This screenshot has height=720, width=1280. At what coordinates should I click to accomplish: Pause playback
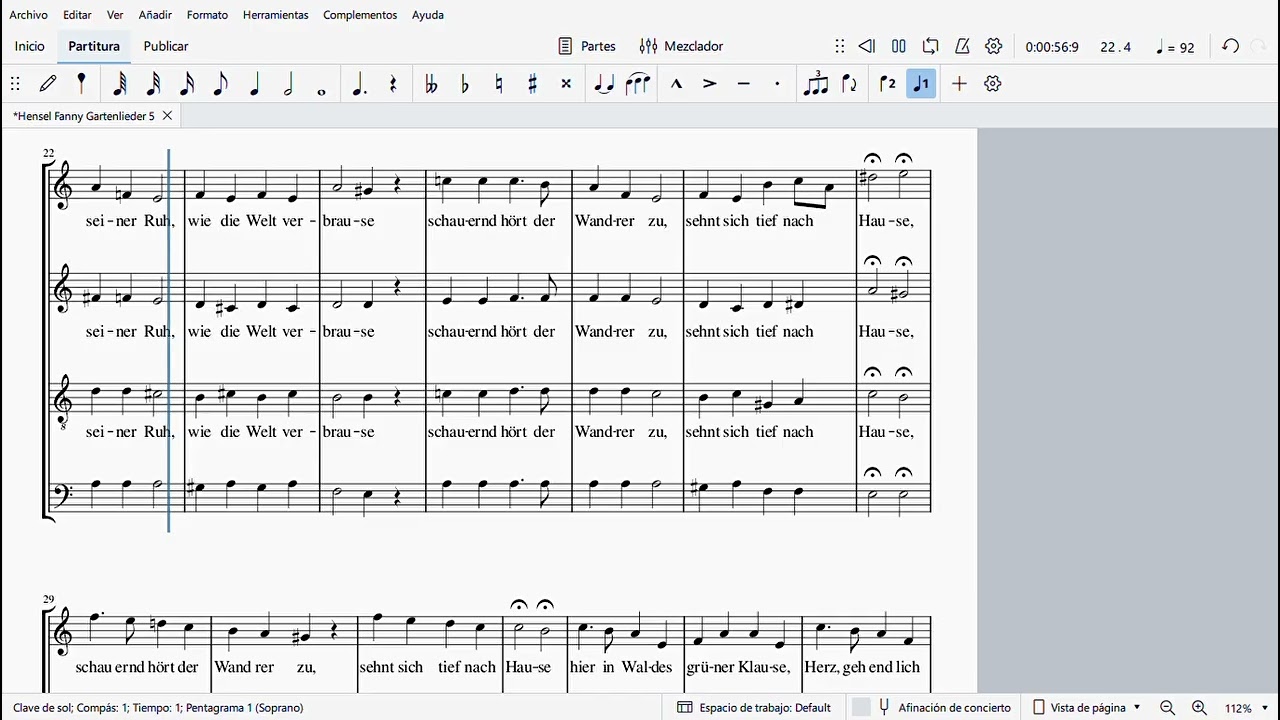tap(899, 46)
